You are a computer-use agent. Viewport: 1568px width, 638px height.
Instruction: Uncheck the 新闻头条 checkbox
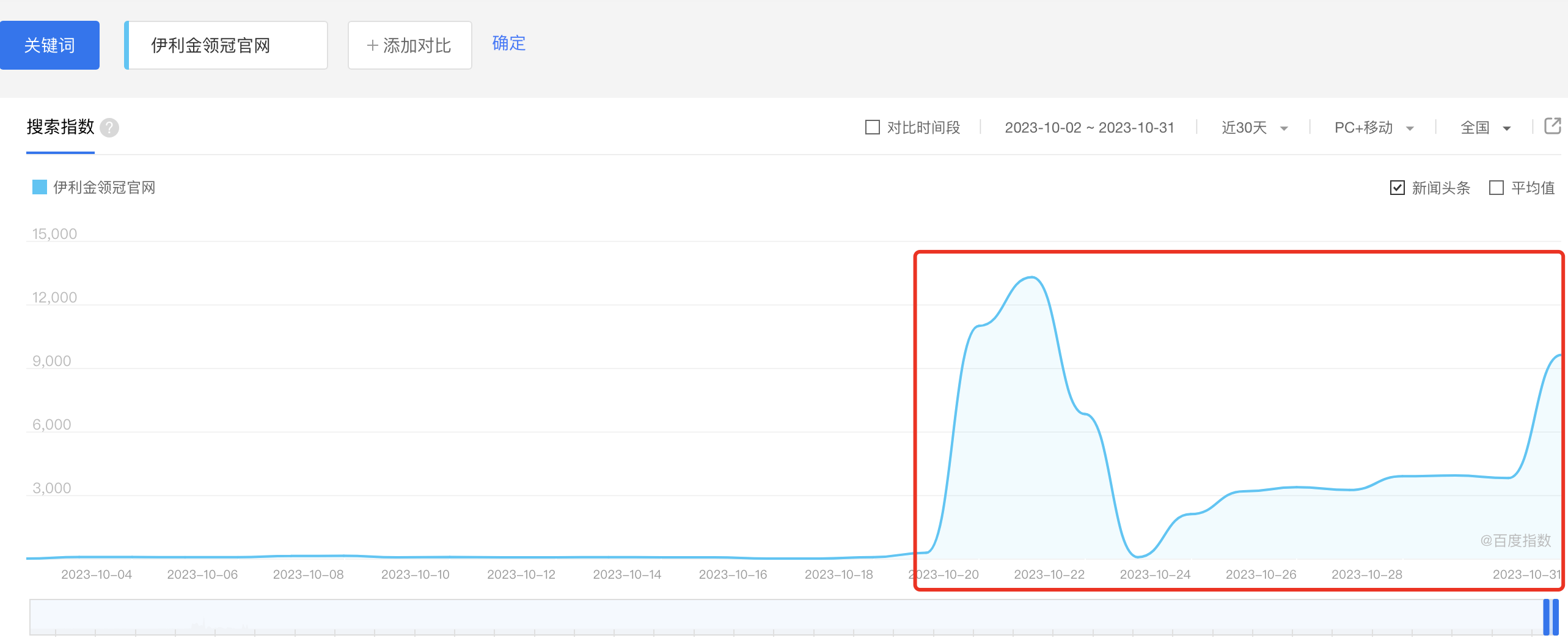(x=1397, y=188)
